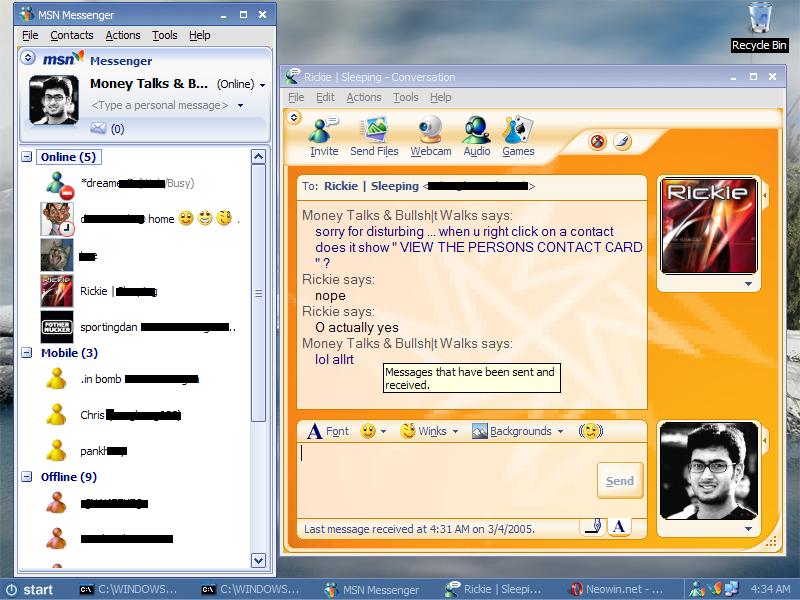Click first offline contact icon

pos(56,503)
